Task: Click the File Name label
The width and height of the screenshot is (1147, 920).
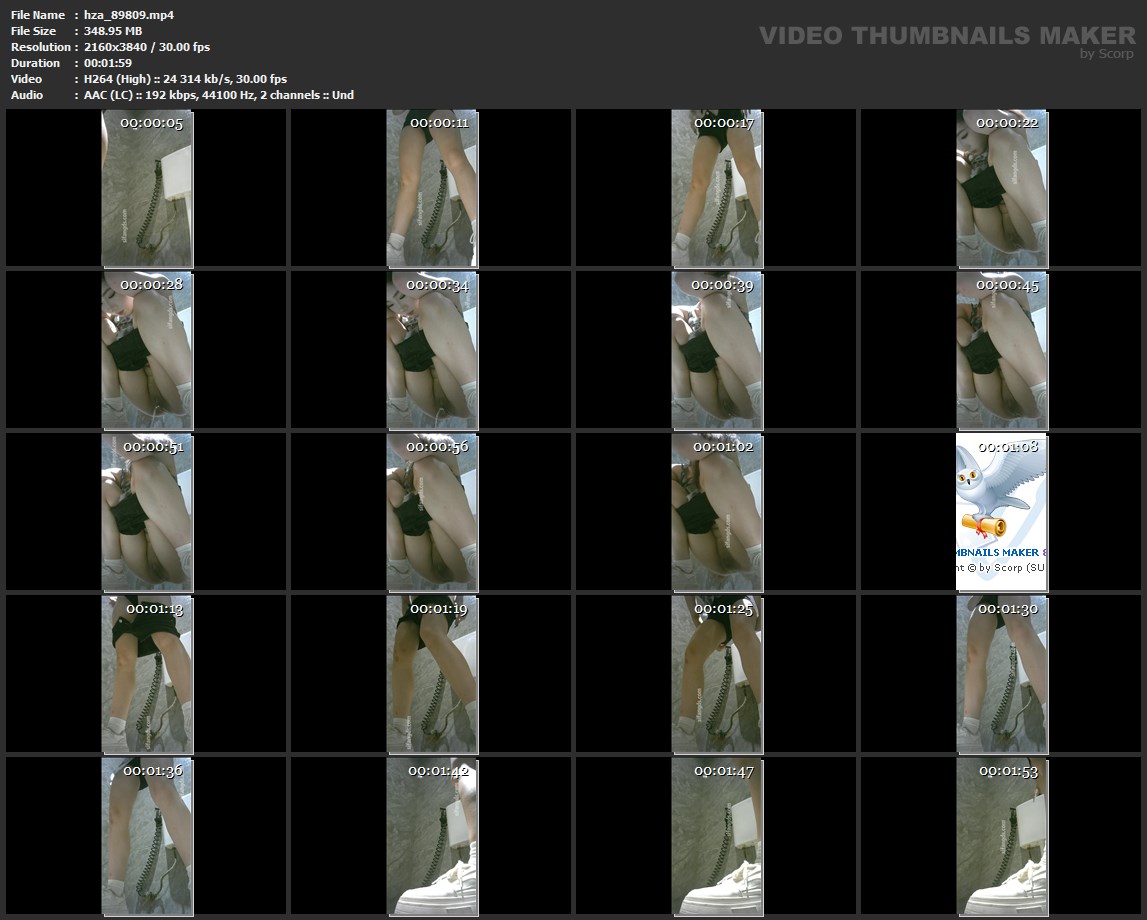Action: [38, 15]
